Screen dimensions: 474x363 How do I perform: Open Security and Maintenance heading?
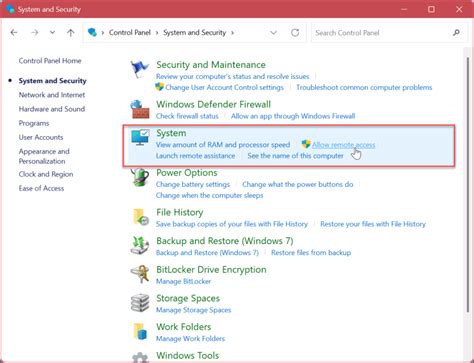(x=211, y=65)
